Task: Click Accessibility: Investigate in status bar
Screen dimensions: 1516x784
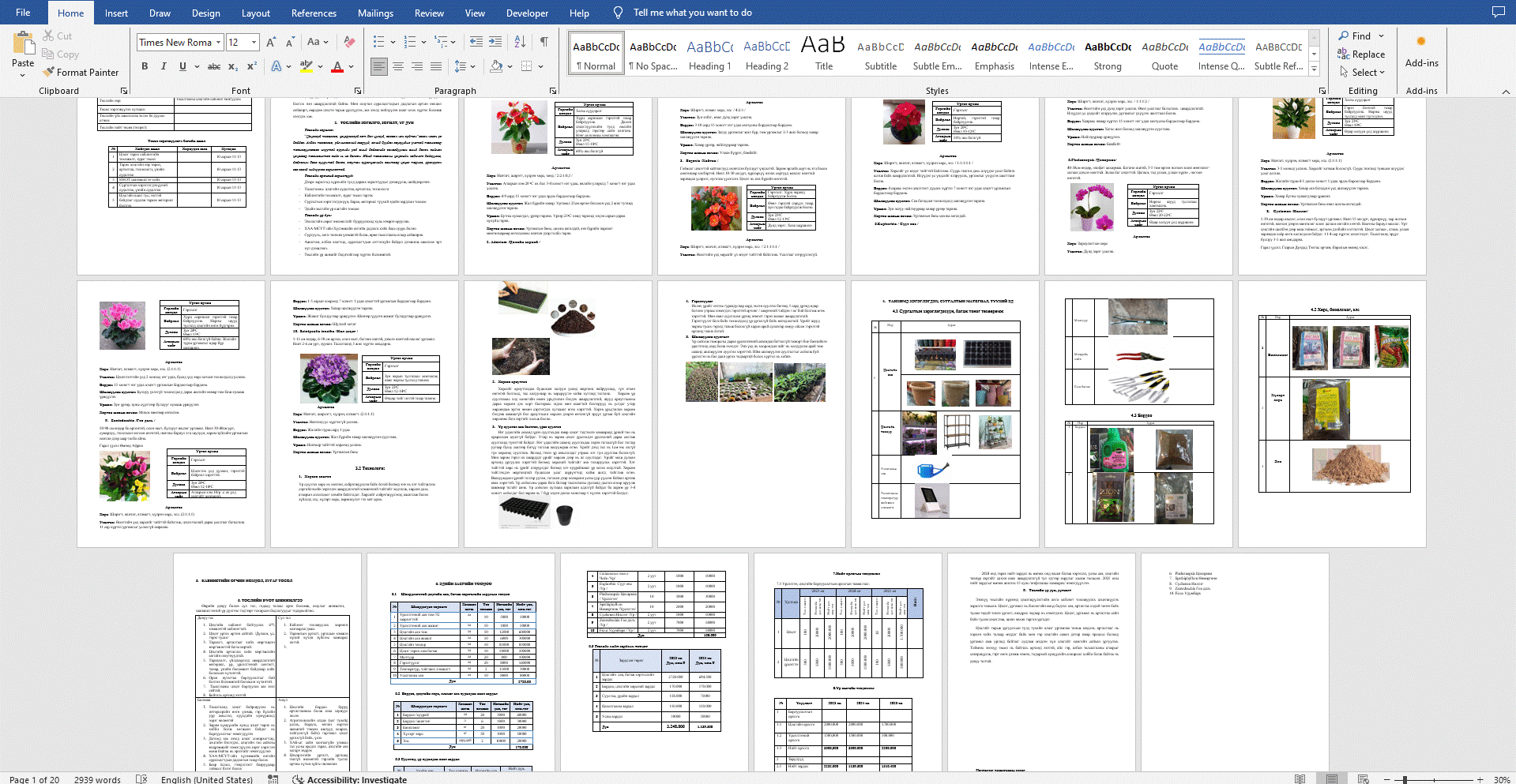Action: (350, 779)
